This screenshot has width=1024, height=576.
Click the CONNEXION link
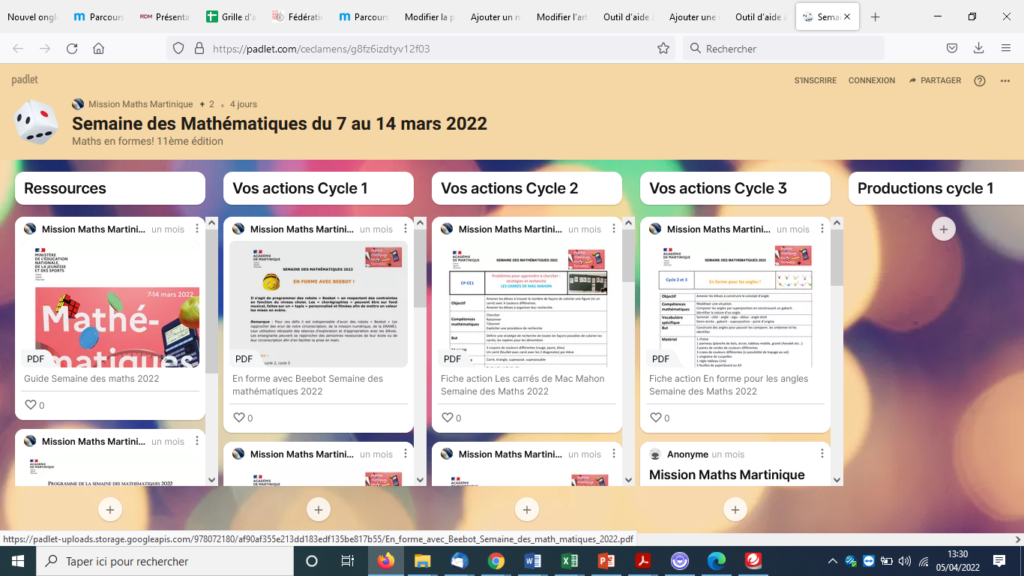(x=871, y=81)
